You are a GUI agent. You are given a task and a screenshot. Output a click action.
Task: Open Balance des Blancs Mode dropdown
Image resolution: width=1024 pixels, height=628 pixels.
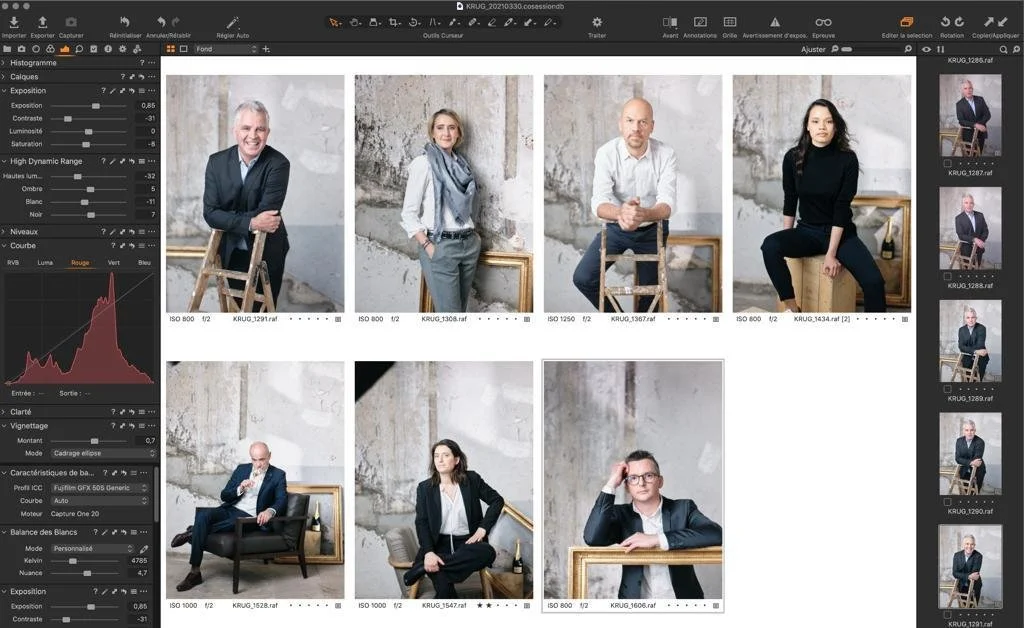(93, 548)
